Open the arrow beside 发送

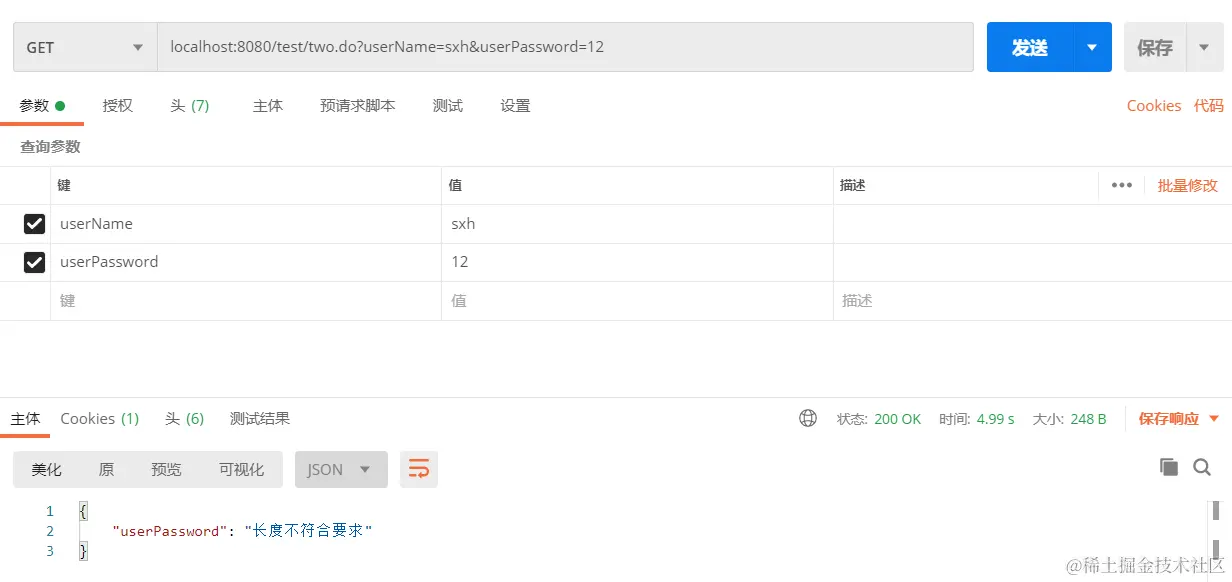1092,47
